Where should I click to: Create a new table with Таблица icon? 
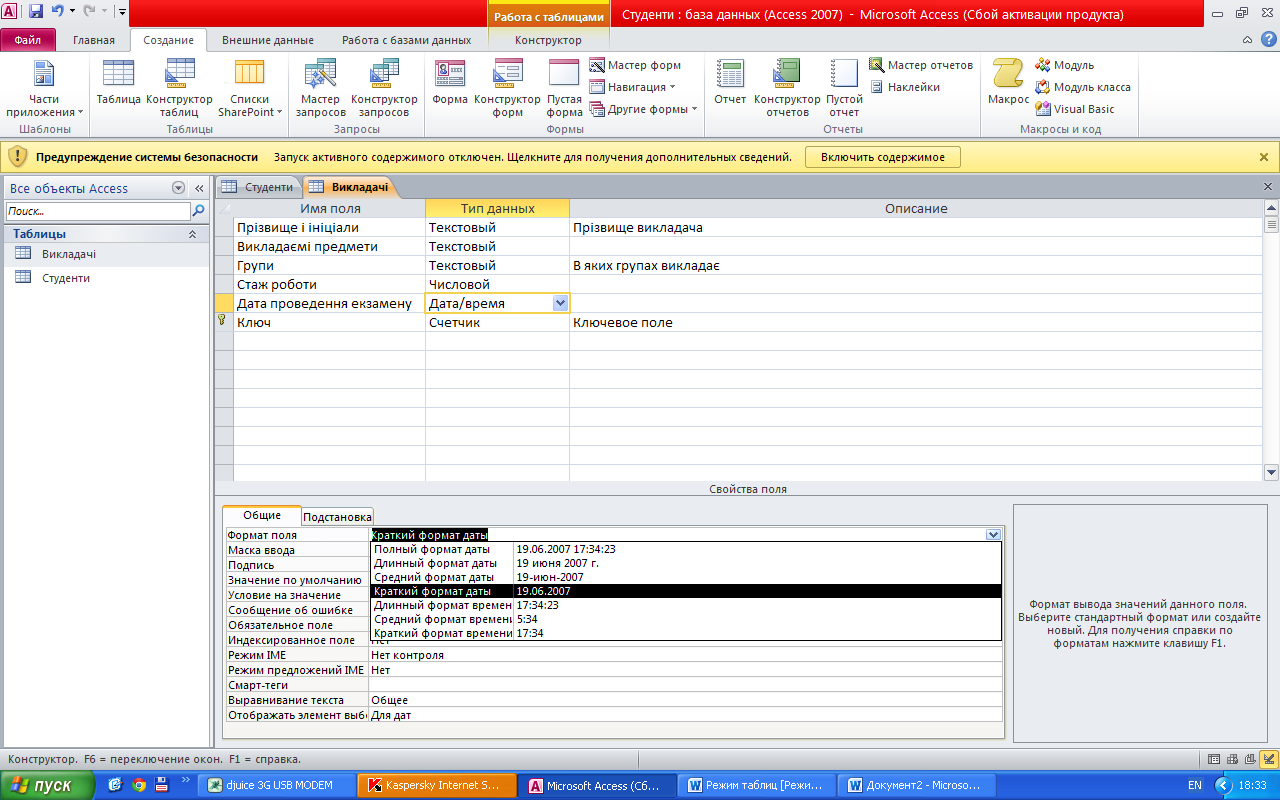(119, 82)
